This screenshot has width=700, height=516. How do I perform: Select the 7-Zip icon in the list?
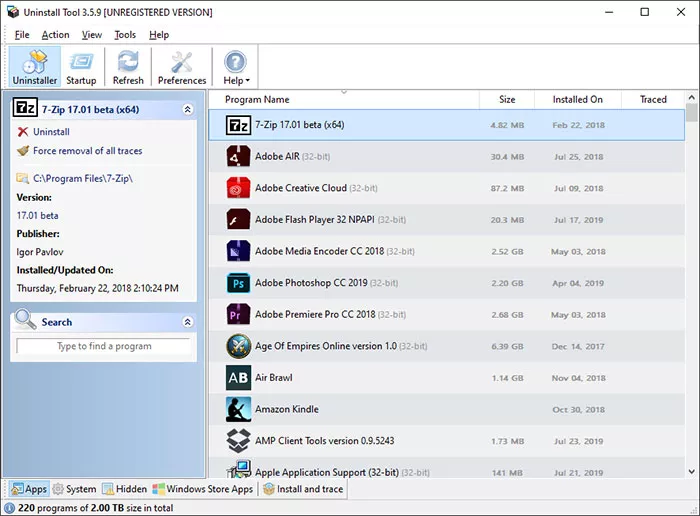[x=238, y=125]
